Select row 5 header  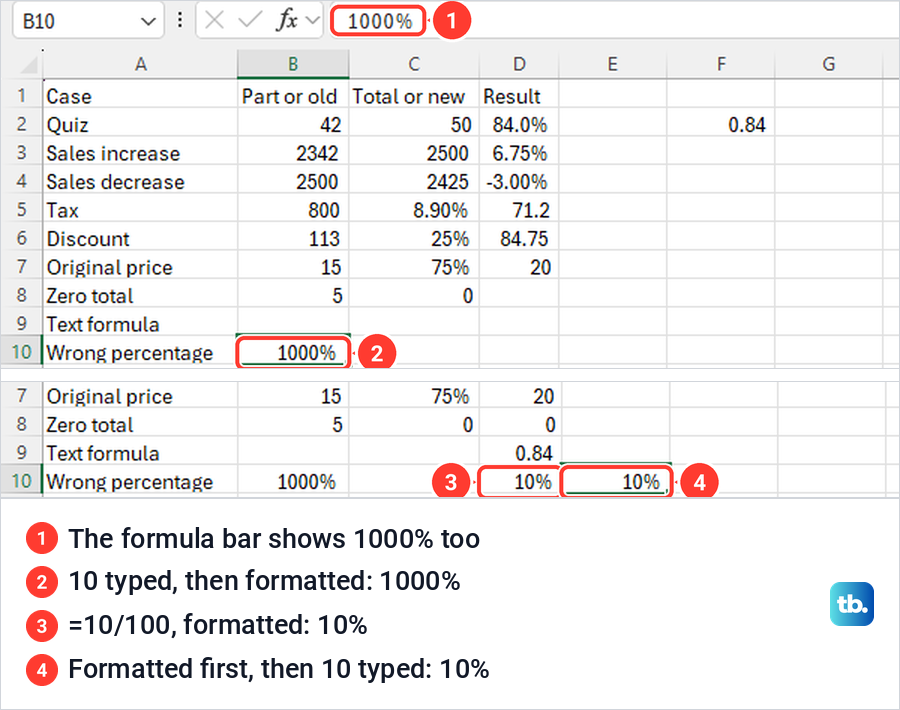pos(21,209)
